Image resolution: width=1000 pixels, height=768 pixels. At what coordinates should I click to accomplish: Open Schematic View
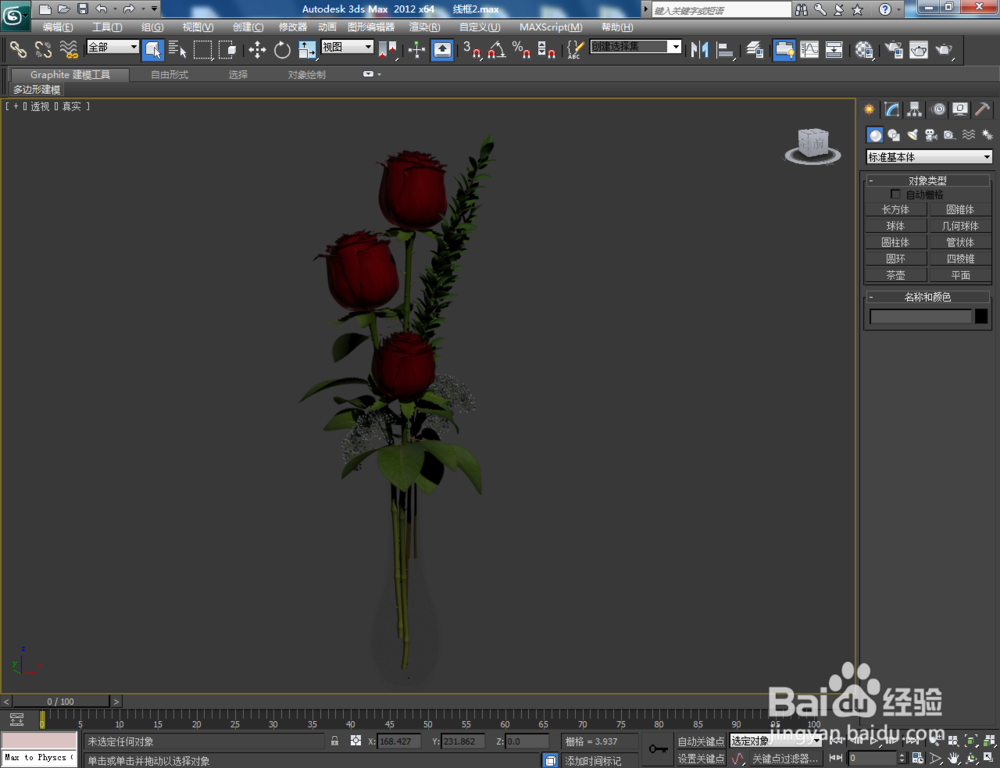pos(834,49)
